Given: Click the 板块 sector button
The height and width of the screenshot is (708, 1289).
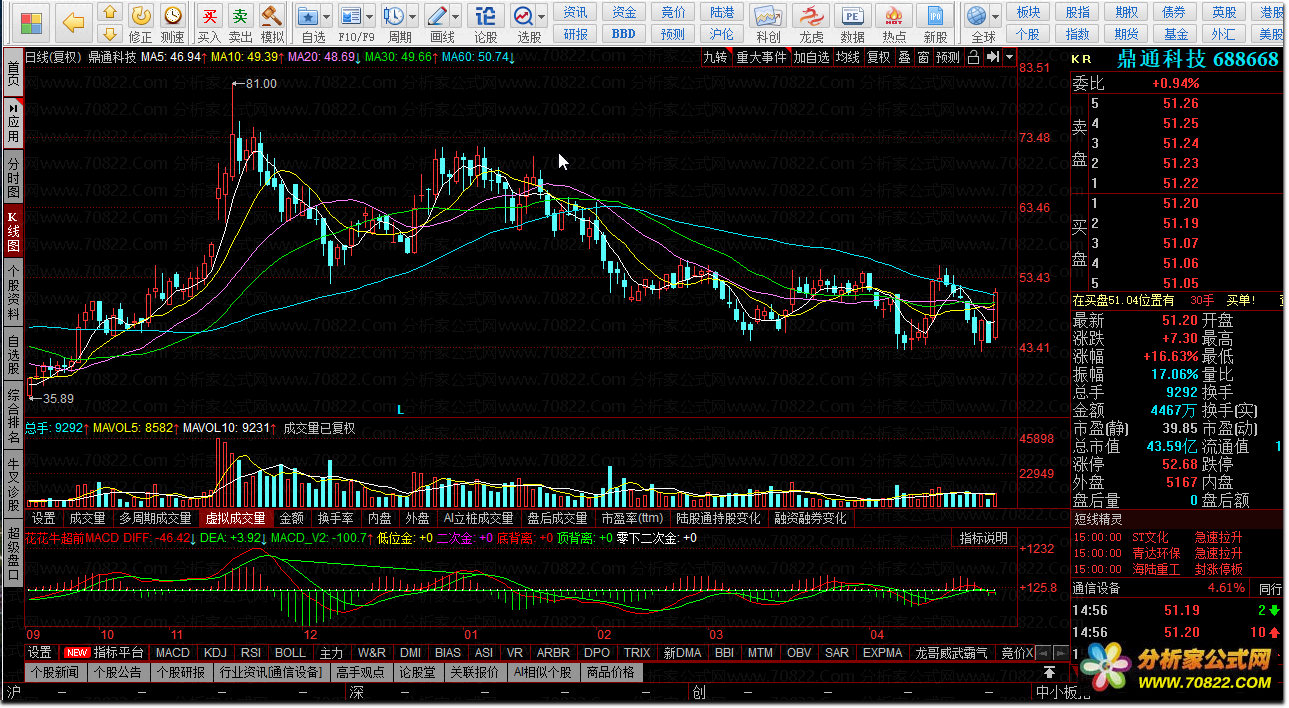Looking at the screenshot, I should click(x=1028, y=12).
